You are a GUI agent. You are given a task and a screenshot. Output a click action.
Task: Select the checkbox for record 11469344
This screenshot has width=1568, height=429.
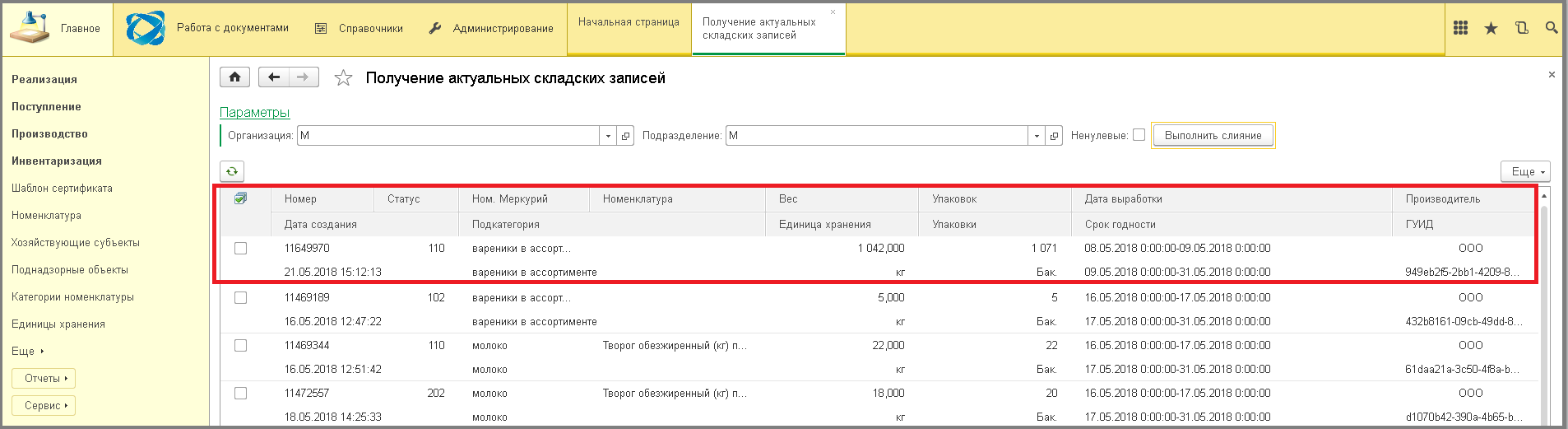pyautogui.click(x=240, y=345)
